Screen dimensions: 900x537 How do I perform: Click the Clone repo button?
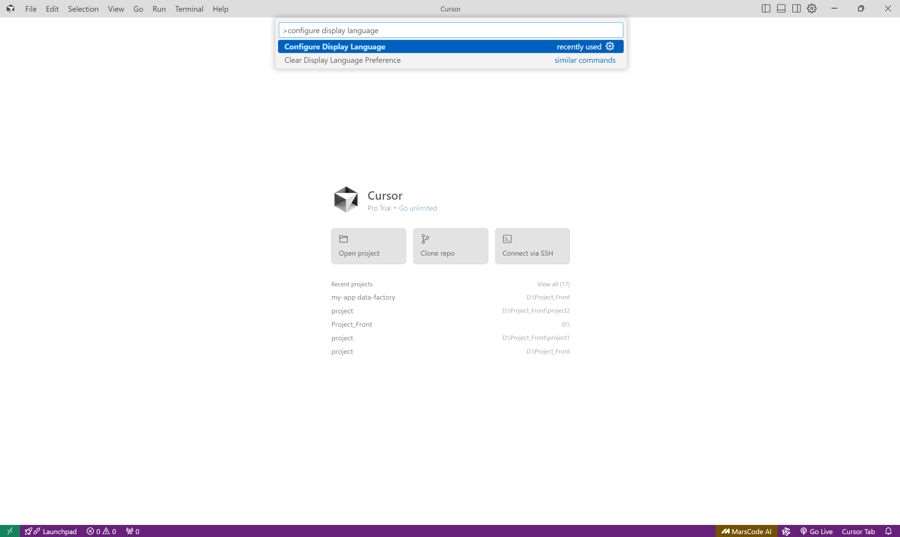pyautogui.click(x=451, y=246)
